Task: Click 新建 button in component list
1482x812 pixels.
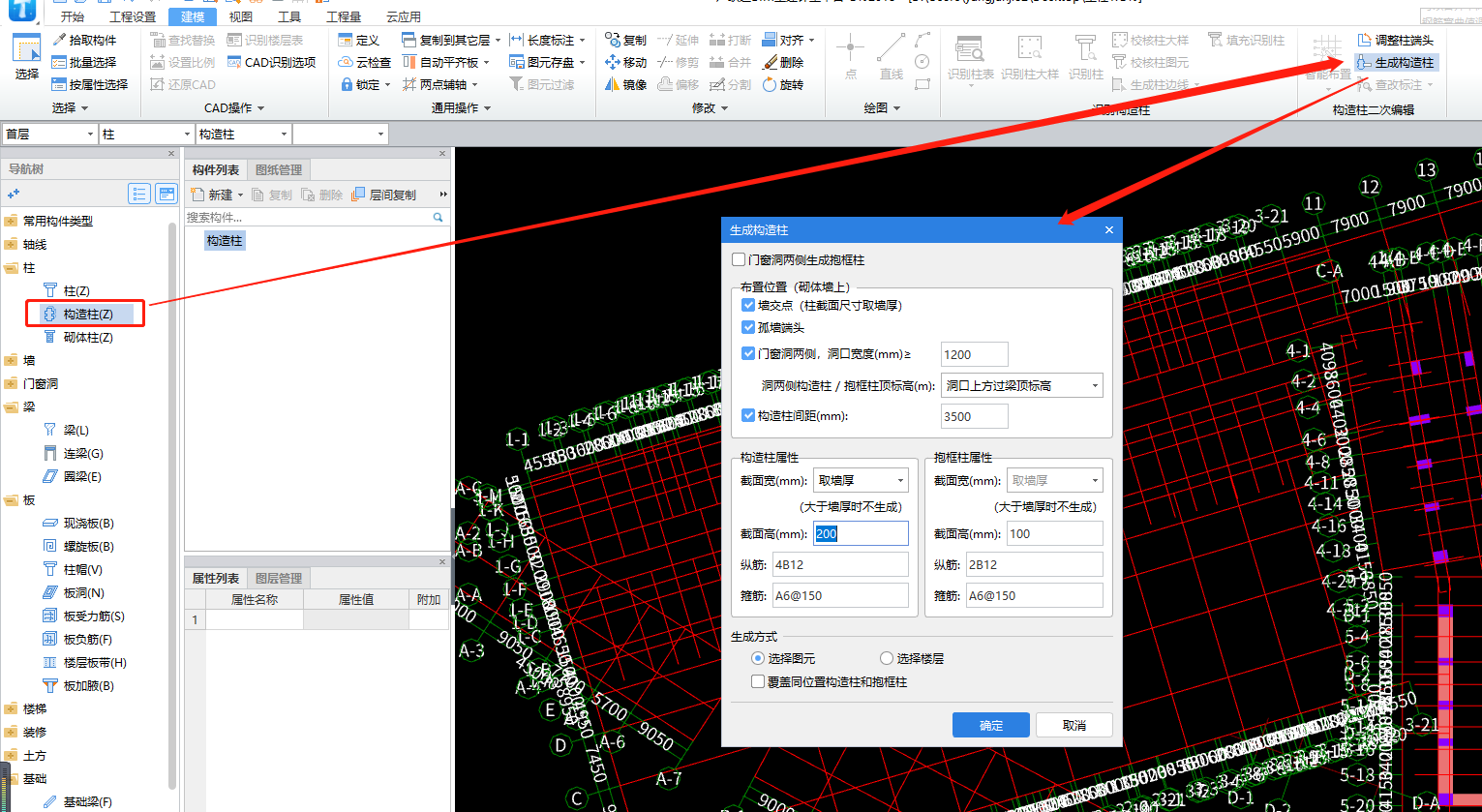Action: click(x=217, y=195)
